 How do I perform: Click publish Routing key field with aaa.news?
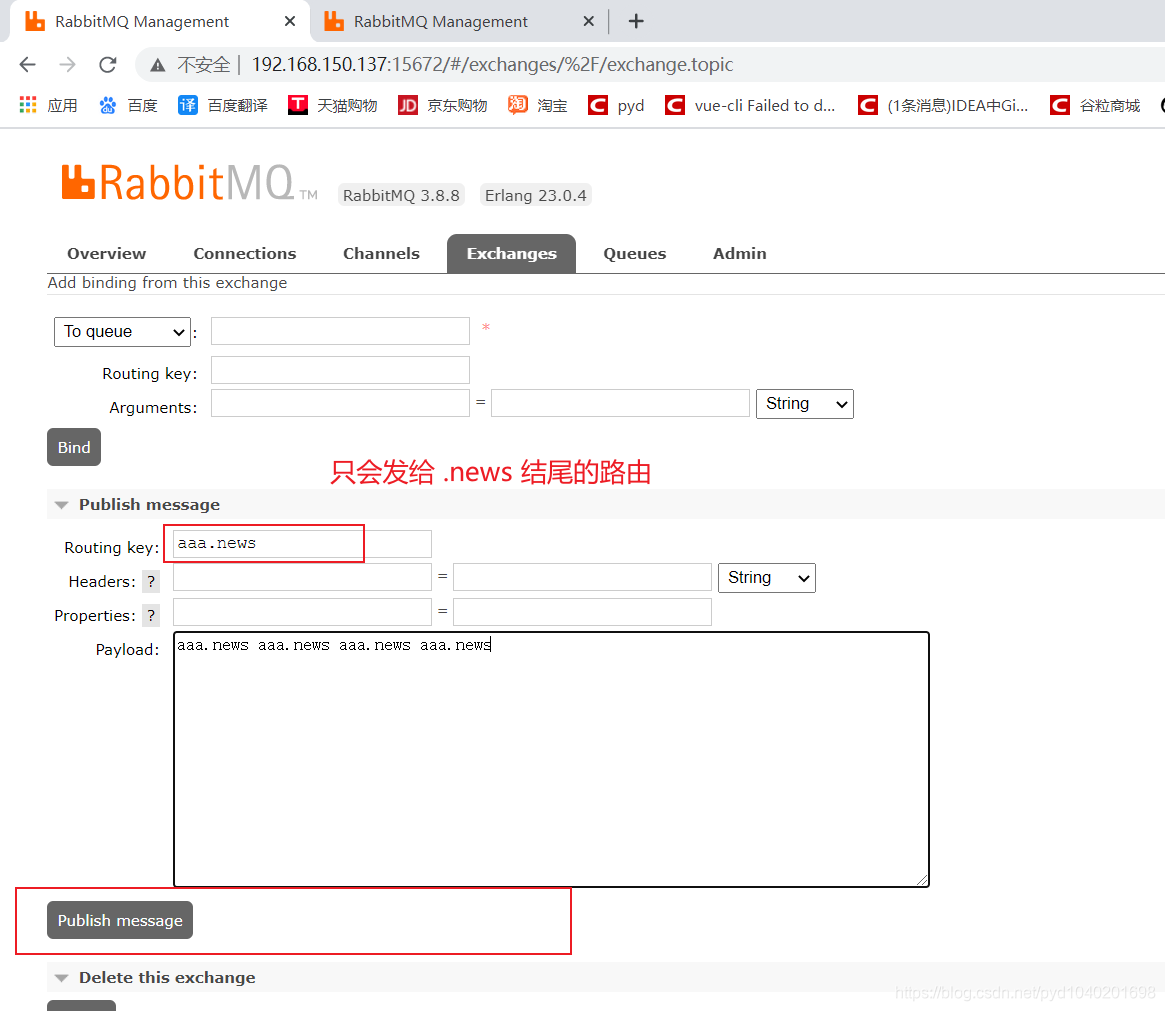tap(302, 544)
